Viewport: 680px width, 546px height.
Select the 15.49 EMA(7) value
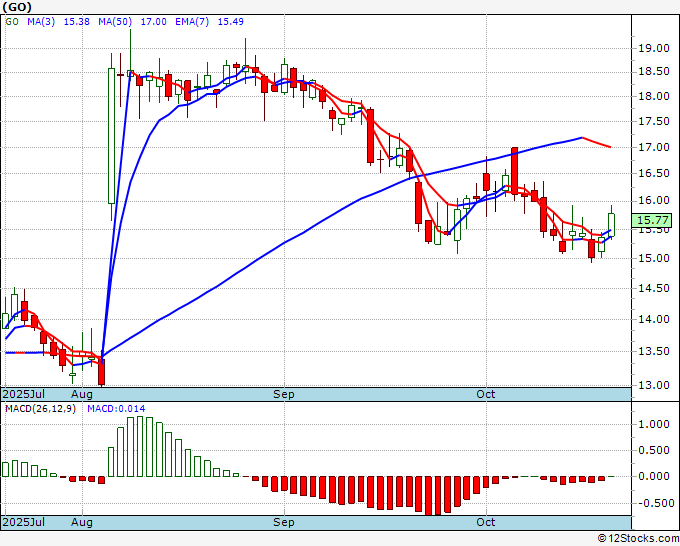(230, 22)
